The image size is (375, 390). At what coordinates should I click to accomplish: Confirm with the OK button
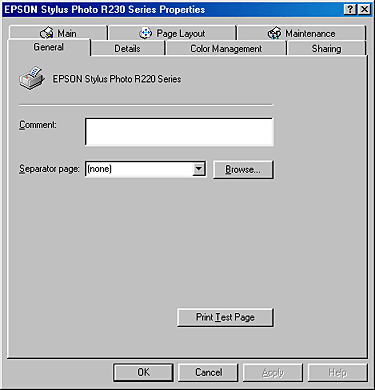[x=143, y=372]
